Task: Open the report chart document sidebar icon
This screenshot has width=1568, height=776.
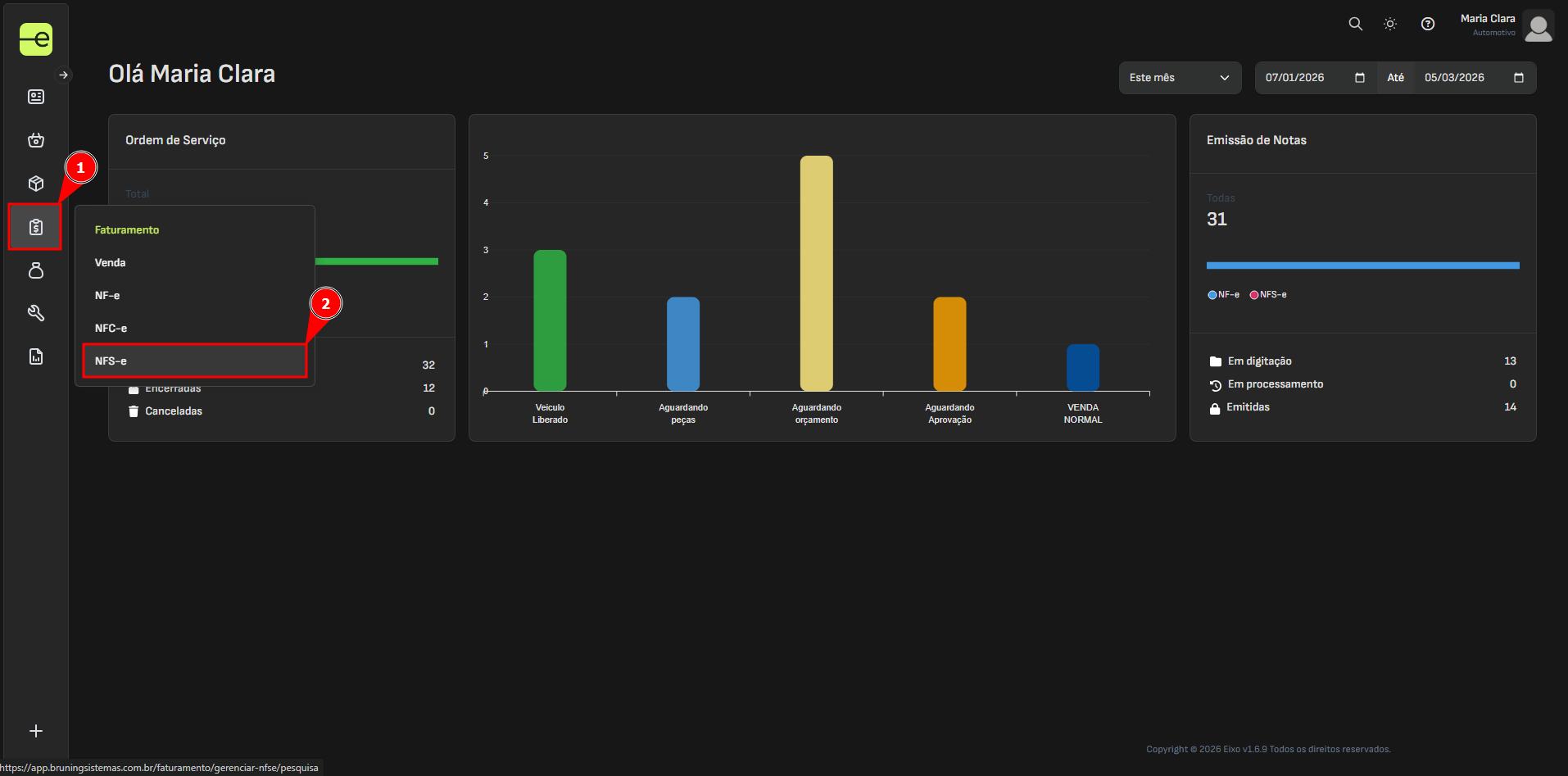Action: pos(36,356)
